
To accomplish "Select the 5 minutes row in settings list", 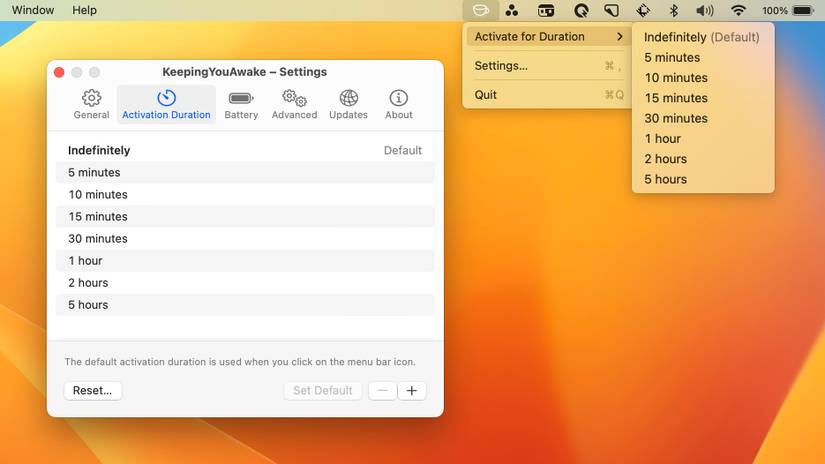I will coord(245,173).
